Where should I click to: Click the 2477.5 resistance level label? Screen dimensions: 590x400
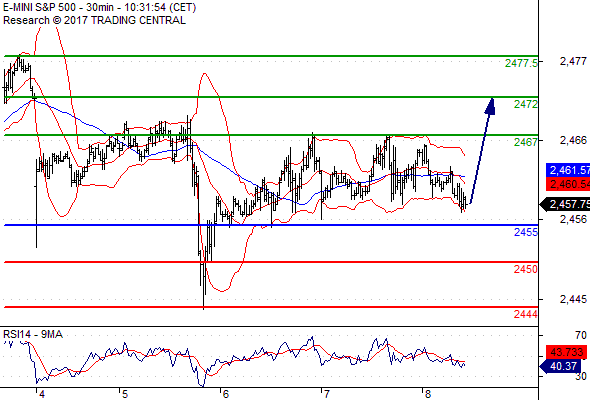coord(522,63)
